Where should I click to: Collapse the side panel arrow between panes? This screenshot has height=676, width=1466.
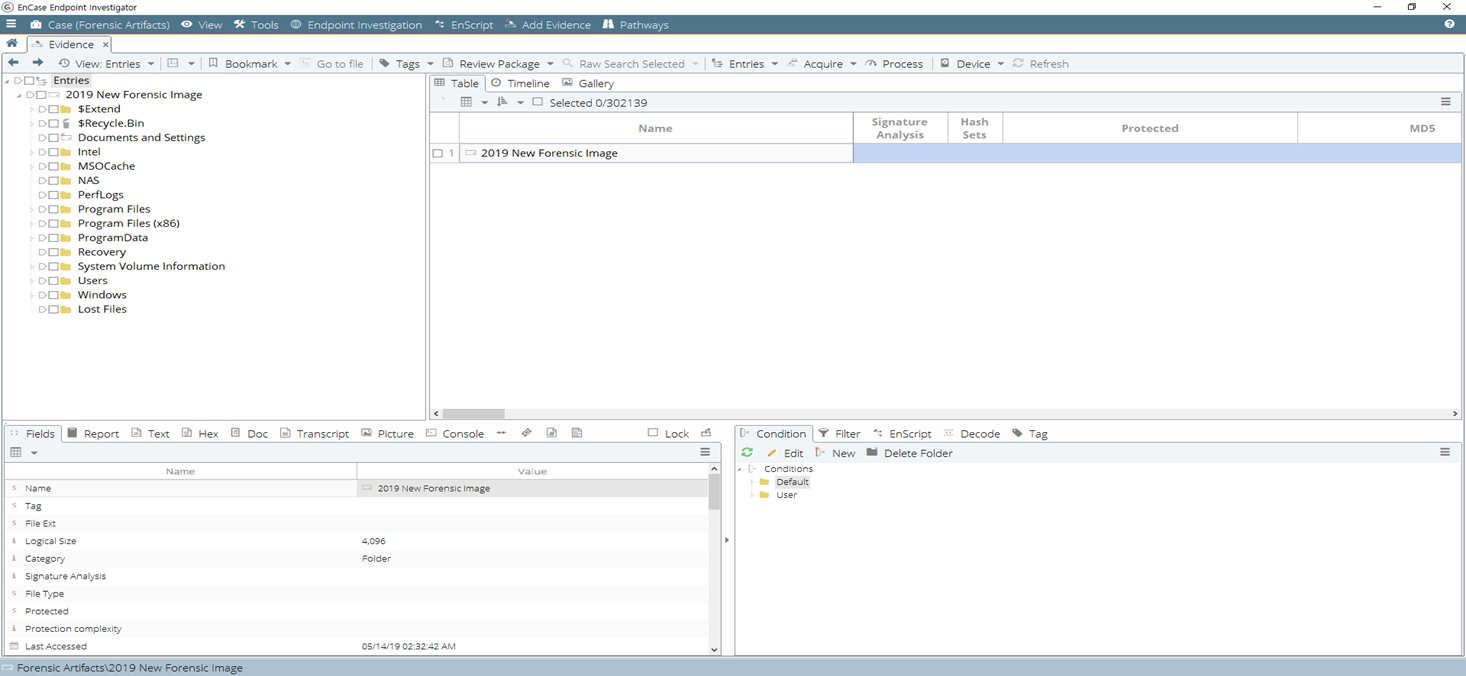pyautogui.click(x=727, y=540)
